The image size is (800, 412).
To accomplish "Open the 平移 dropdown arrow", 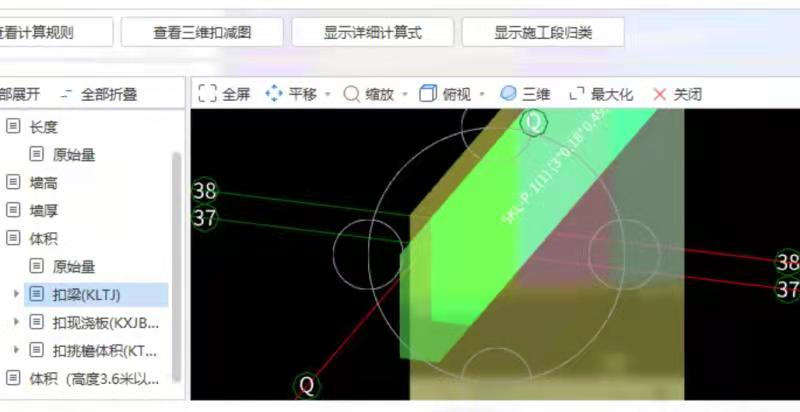I will [328, 94].
